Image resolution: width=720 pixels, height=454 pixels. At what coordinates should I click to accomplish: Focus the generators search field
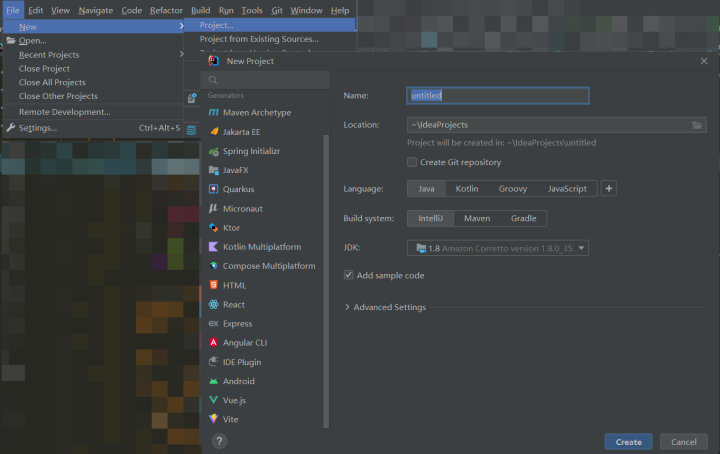265,80
